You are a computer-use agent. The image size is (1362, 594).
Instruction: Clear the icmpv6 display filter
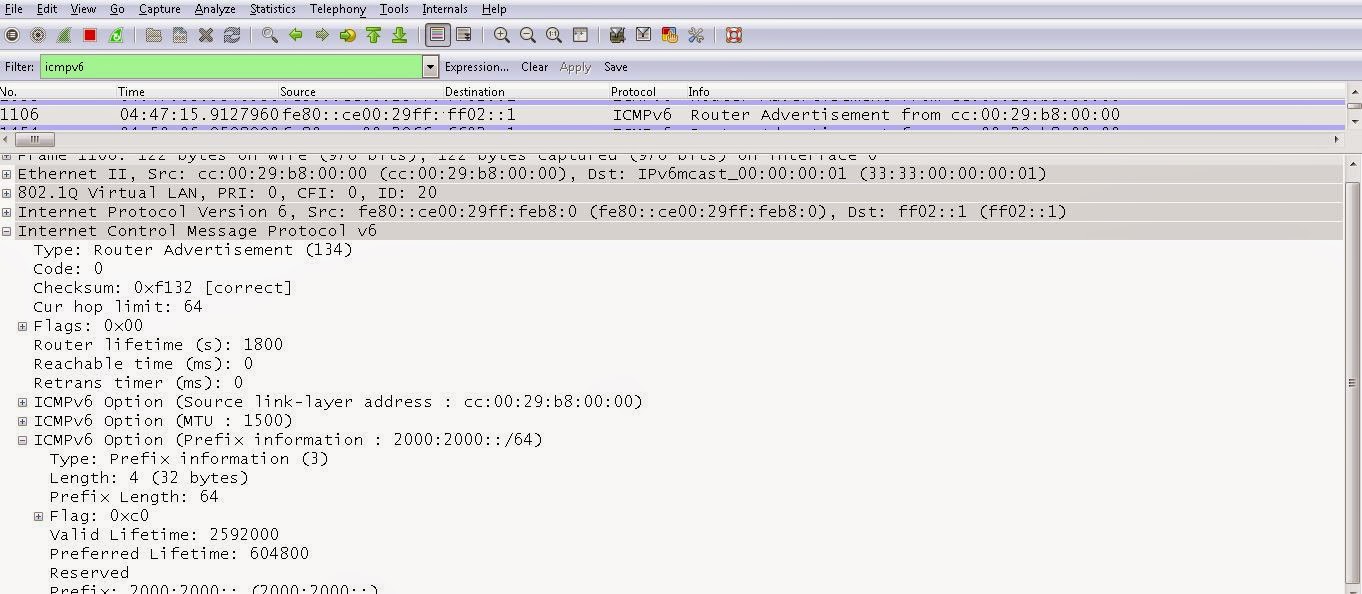[533, 67]
